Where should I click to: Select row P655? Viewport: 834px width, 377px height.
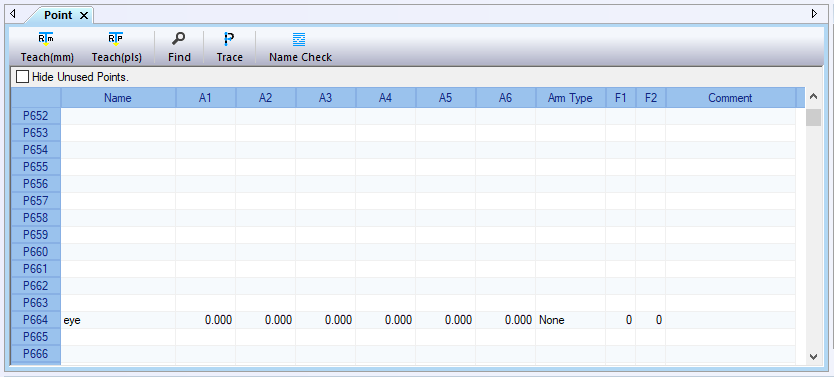pos(36,167)
